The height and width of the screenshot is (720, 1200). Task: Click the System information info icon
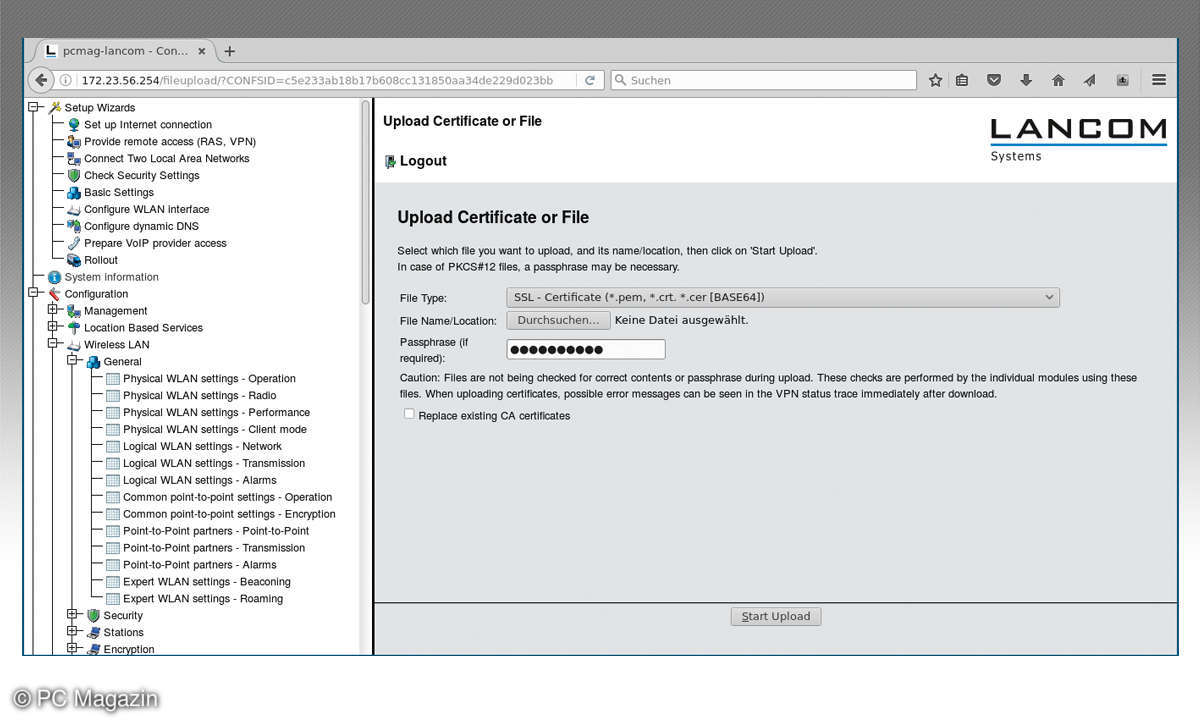[55, 277]
